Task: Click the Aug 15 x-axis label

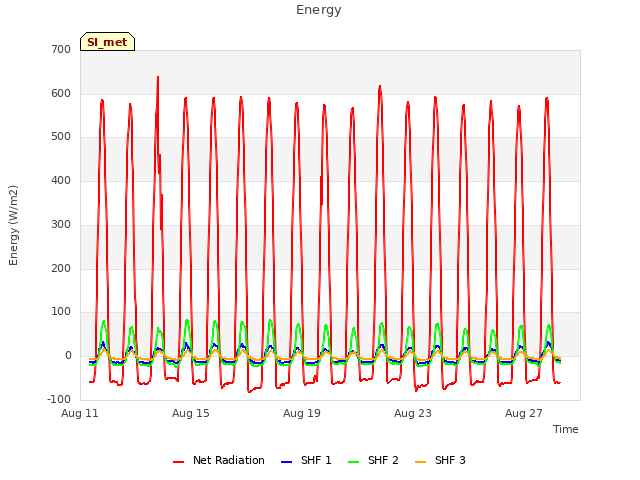Action: [x=191, y=413]
